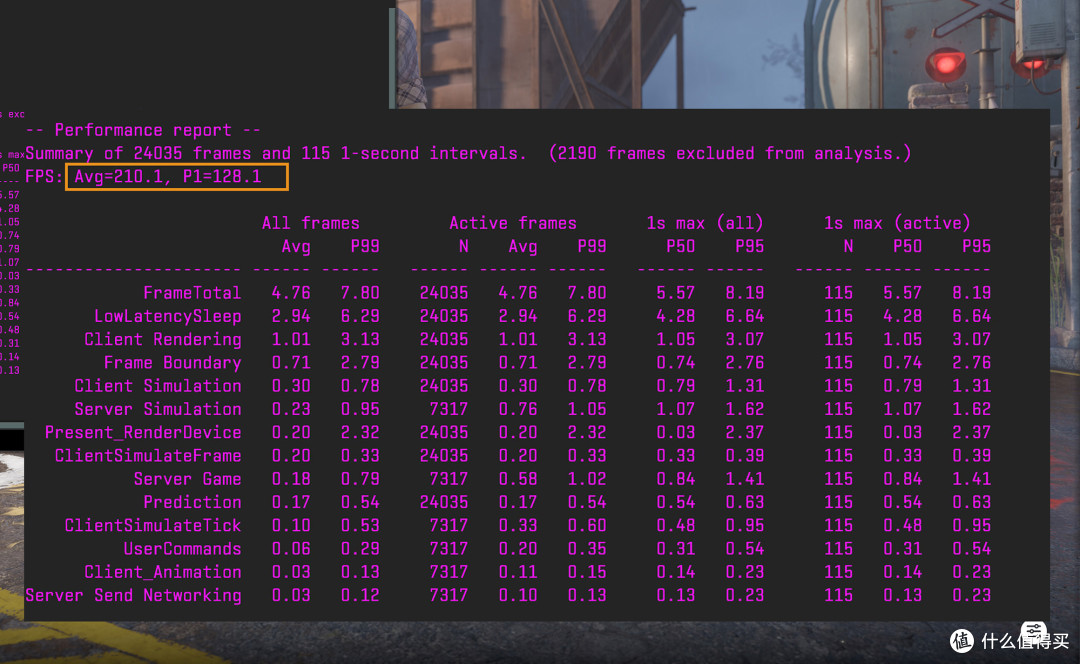Click Client Simulation's 1s max (active) P50 0.79
This screenshot has width=1080, height=664.
[902, 386]
